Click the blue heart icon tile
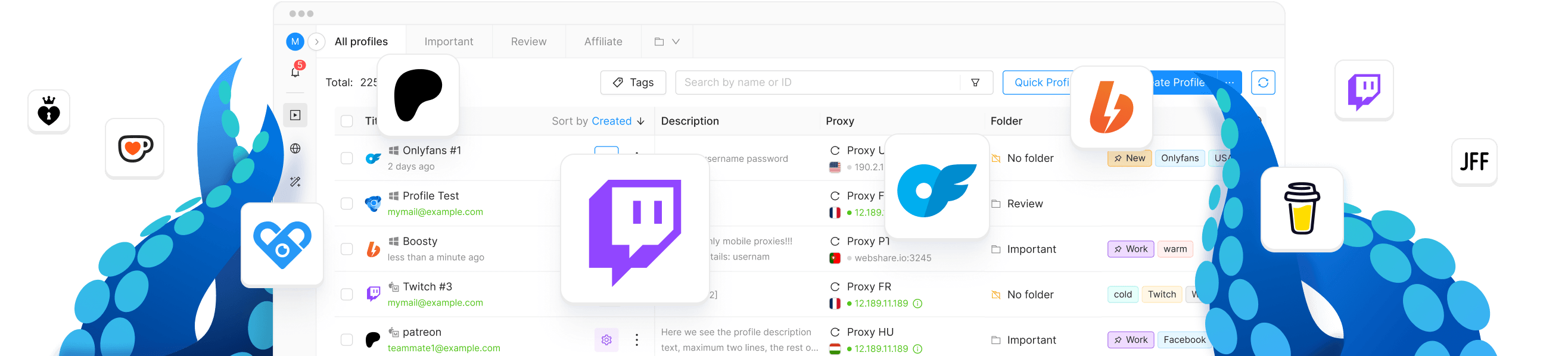Screen dimensions: 1568x356 282,244
